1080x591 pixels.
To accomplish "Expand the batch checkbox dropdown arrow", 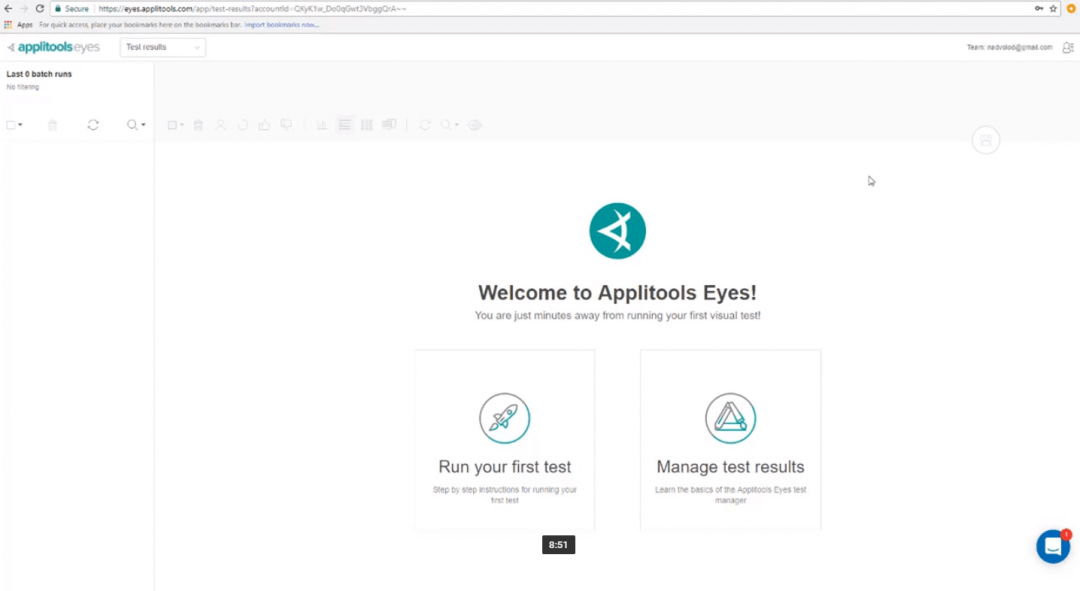I will pyautogui.click(x=20, y=124).
